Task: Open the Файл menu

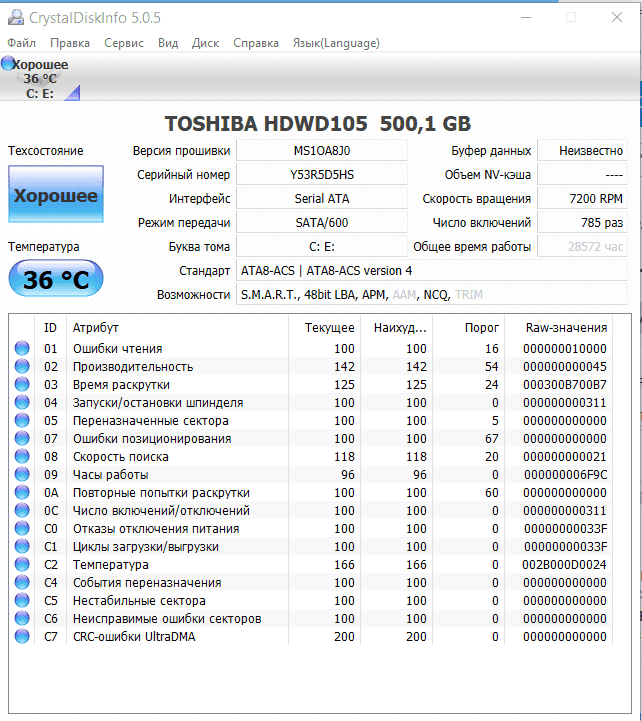Action: (21, 43)
